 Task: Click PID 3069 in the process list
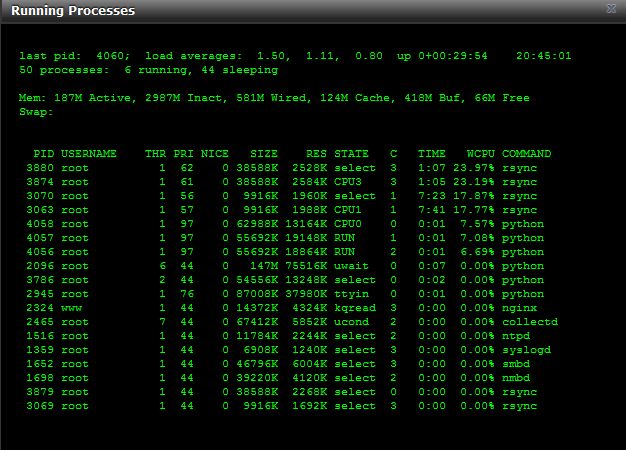coord(40,405)
